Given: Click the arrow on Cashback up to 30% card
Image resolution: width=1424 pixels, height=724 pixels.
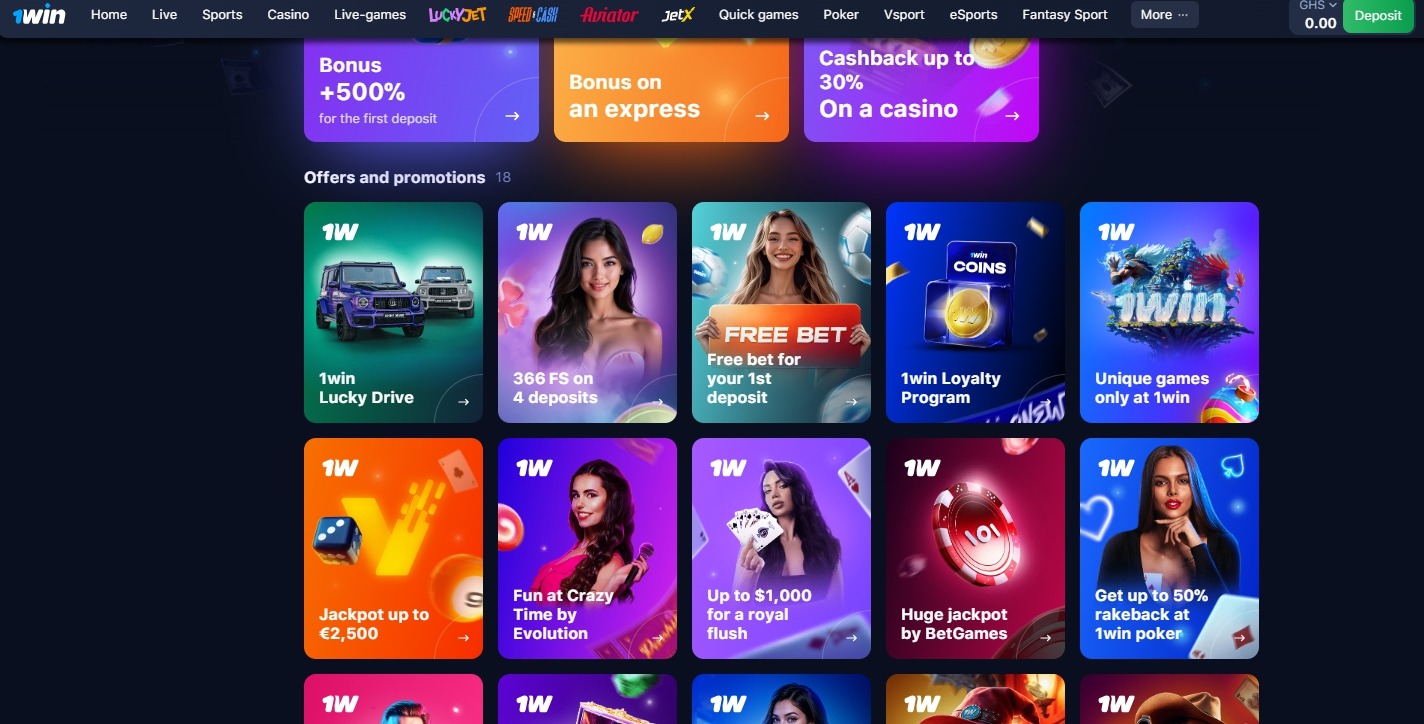Looking at the screenshot, I should pyautogui.click(x=1012, y=116).
